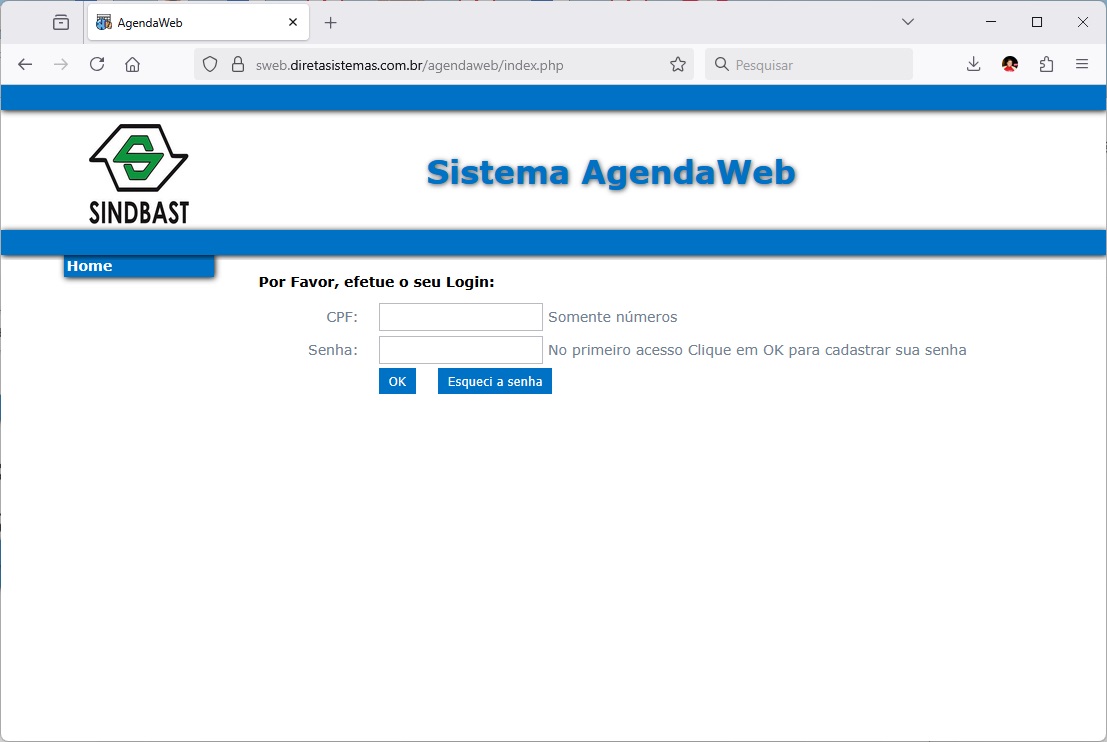Close the AgendaWeb tab
The width and height of the screenshot is (1107, 742).
click(293, 22)
